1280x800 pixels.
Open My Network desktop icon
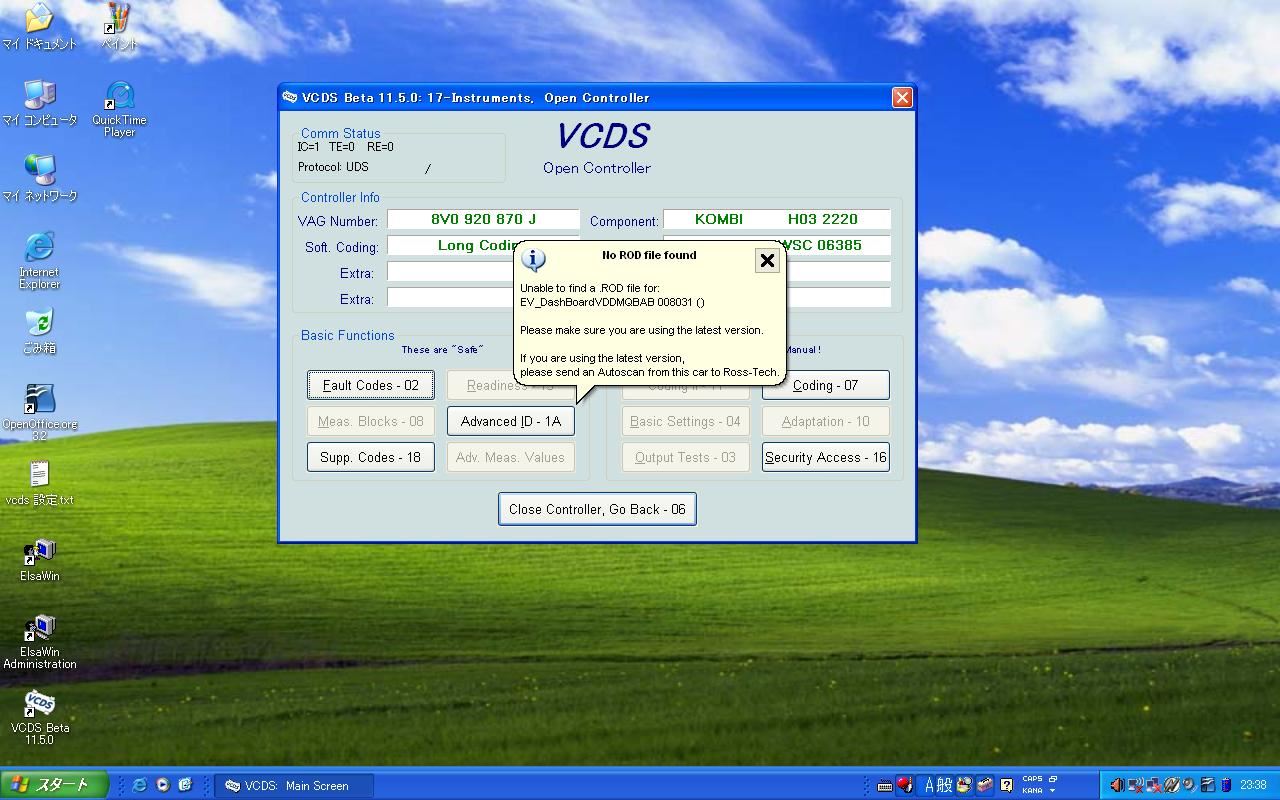click(39, 179)
